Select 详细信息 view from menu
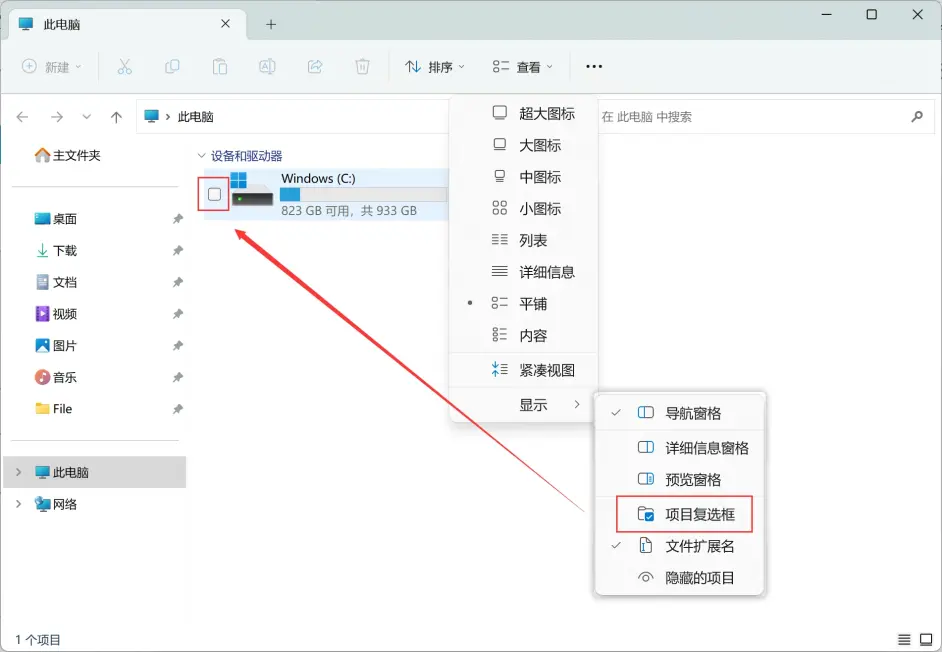Image resolution: width=942 pixels, height=652 pixels. 546,272
